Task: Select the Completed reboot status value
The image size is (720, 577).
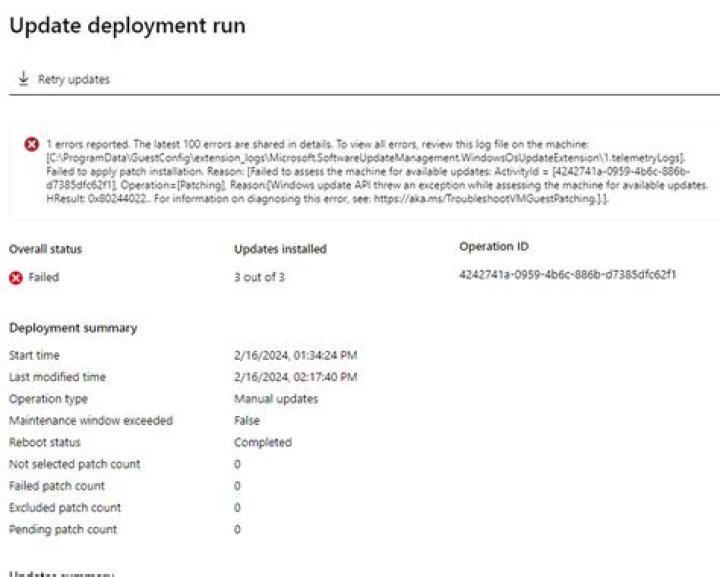Action: point(263,443)
